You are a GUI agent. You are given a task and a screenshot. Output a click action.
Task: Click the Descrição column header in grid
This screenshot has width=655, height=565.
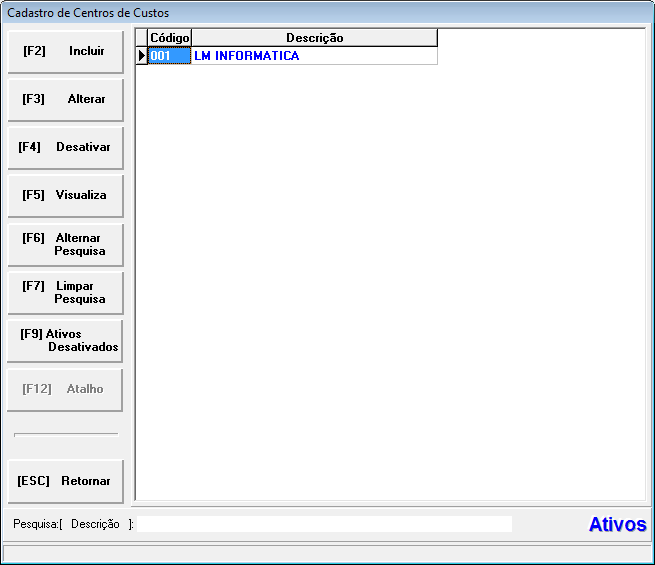314,38
